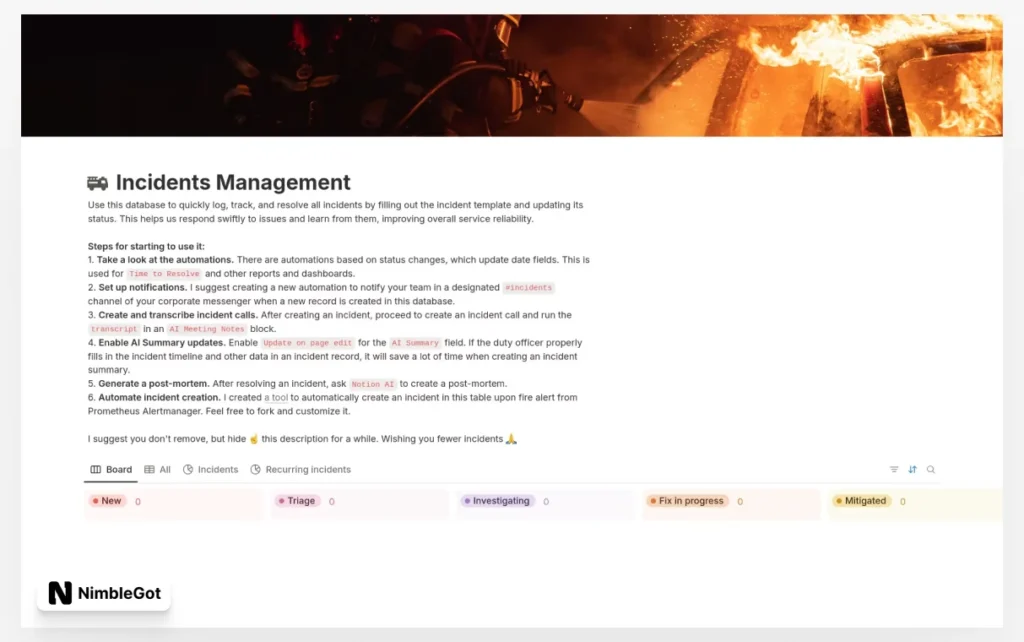This screenshot has height=642, width=1024.
Task: Click the count next to Investigating column
Action: [546, 502]
